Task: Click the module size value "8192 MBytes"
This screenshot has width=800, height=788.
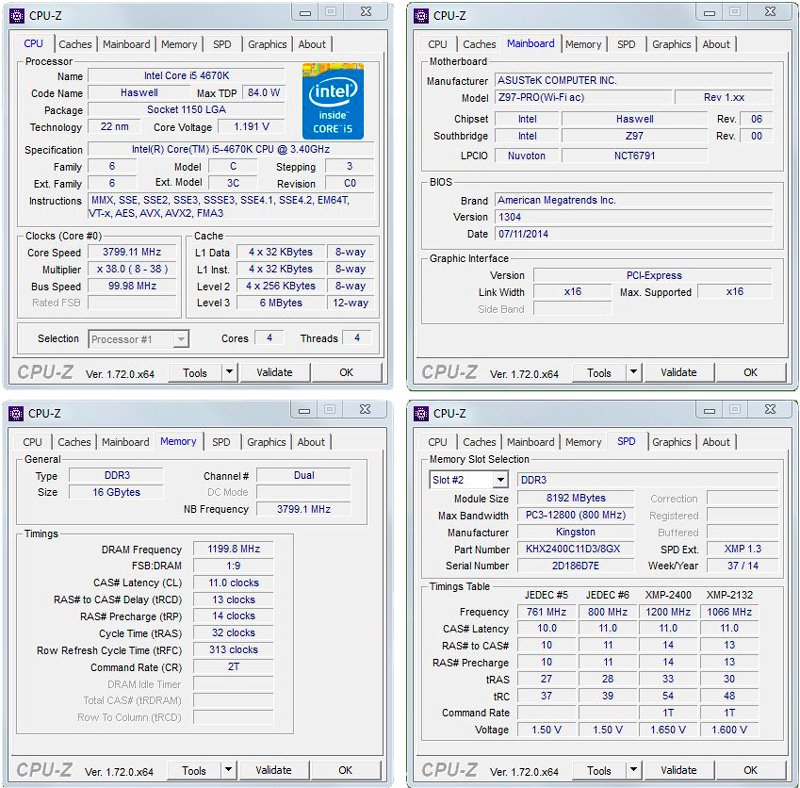Action: tap(576, 498)
